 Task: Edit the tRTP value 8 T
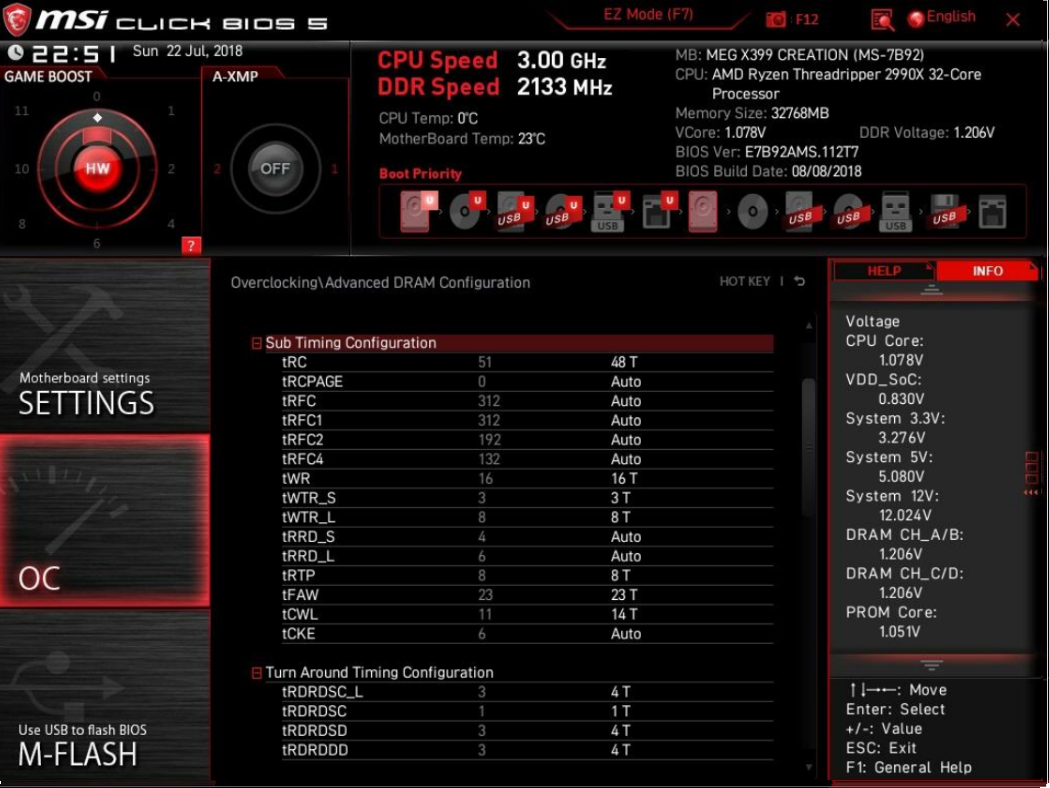[x=620, y=576]
